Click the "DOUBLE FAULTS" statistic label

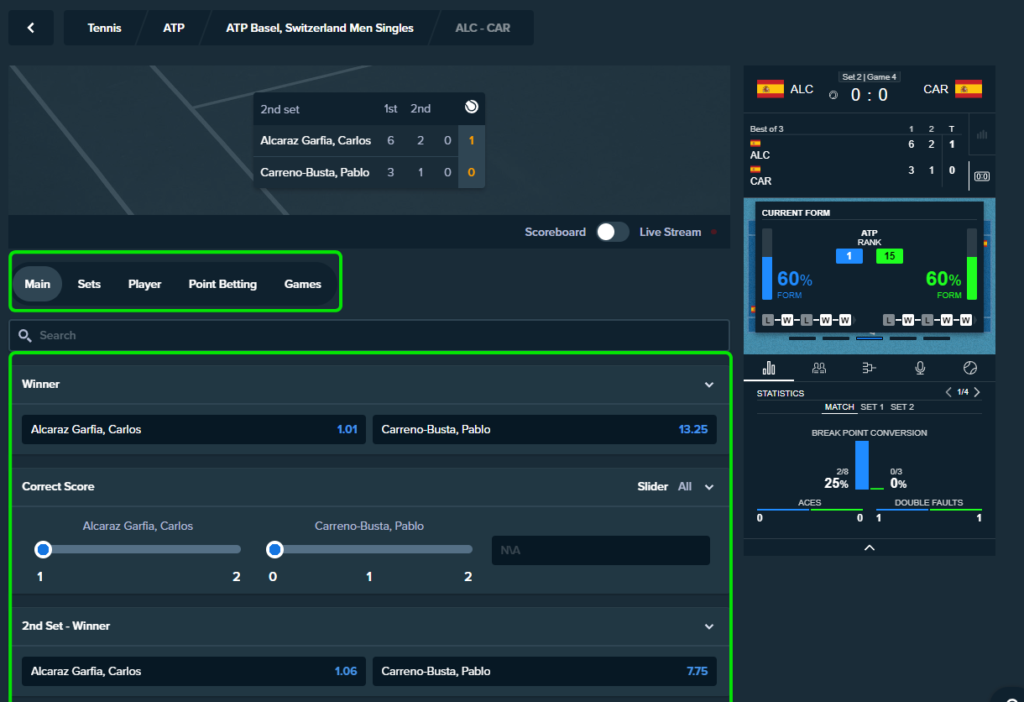point(929,503)
